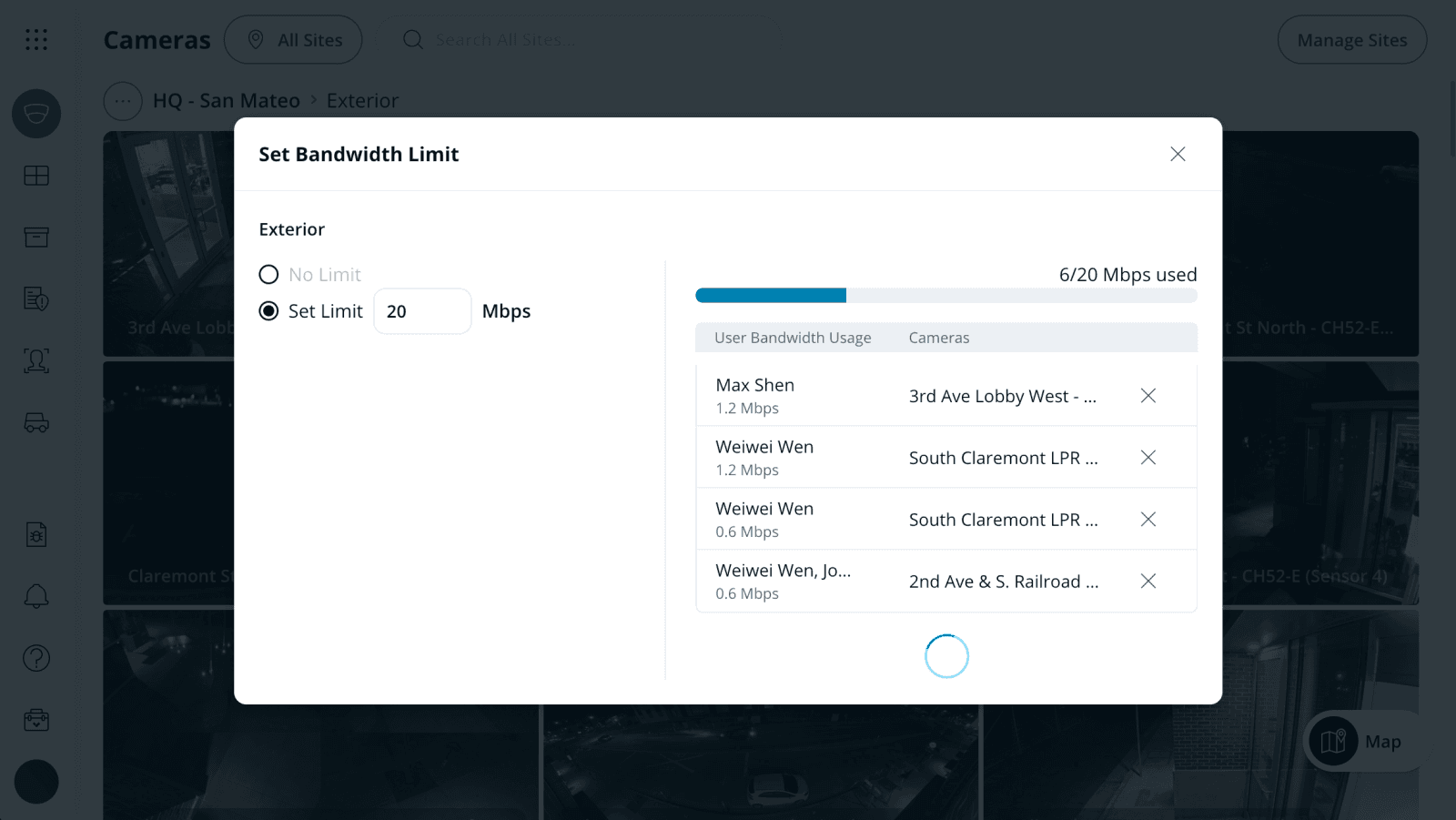
Task: Select the Set Limit radio button
Action: (268, 310)
